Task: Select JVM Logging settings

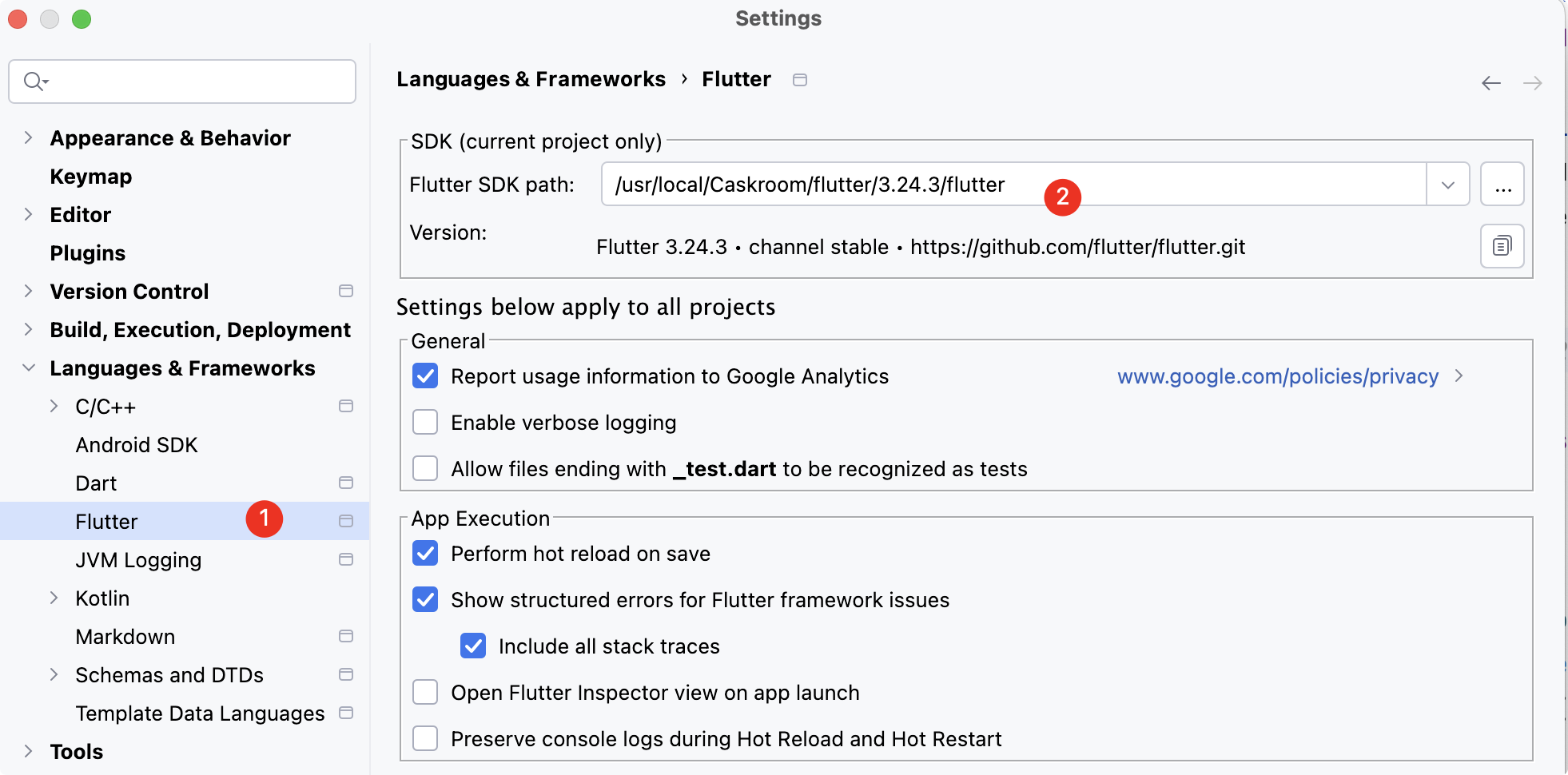Action: [138, 560]
